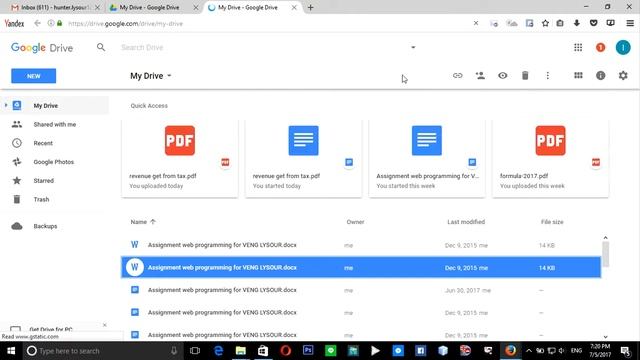Expand the My Drive tree arrow in sidebar
The width and height of the screenshot is (640, 360).
tap(6, 105)
